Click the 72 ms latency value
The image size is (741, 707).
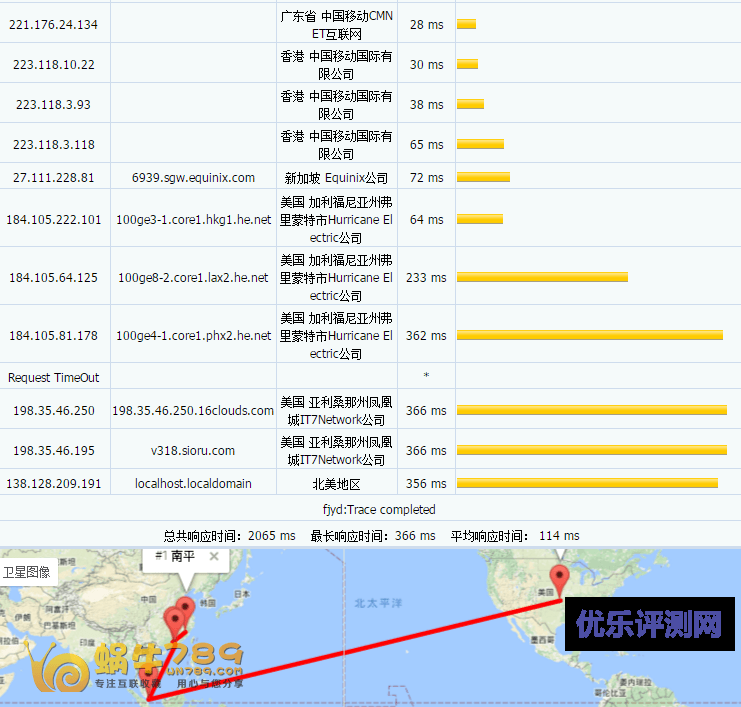(426, 178)
